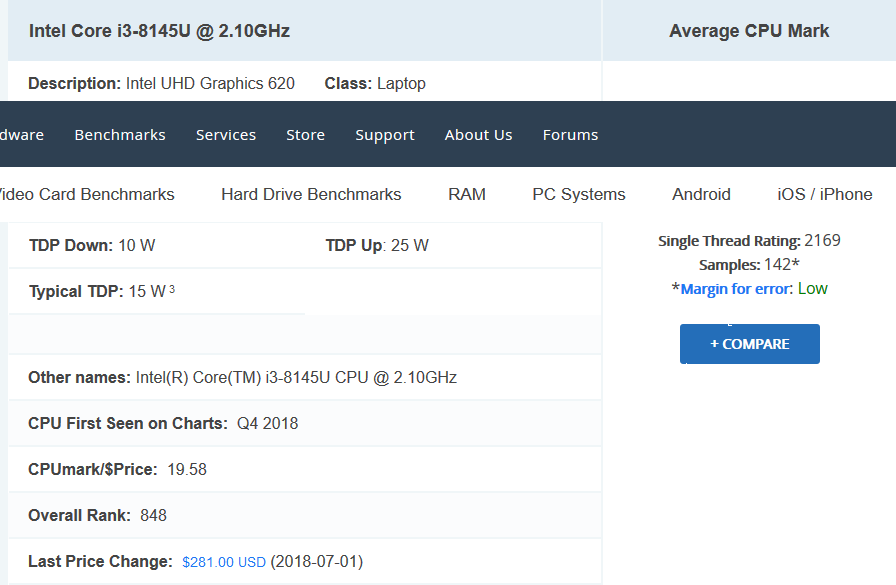Open the RAM benchmarks tab
The width and height of the screenshot is (896, 585).
click(467, 194)
